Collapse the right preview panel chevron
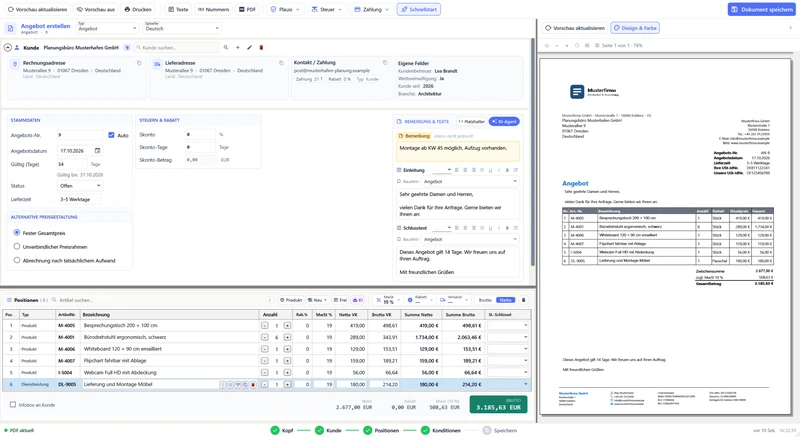 coord(790,28)
